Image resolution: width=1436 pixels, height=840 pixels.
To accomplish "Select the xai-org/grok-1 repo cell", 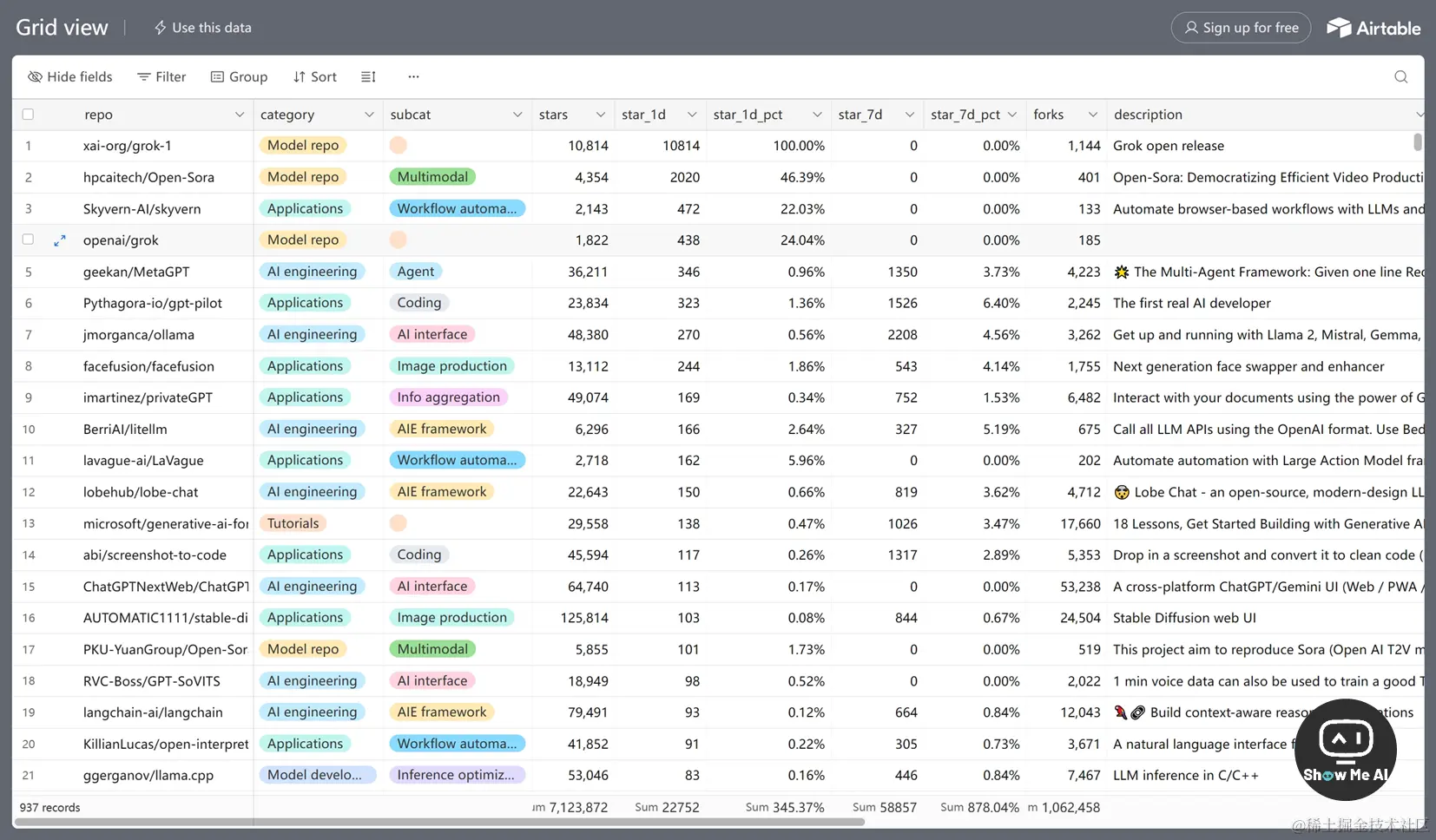I will point(133,146).
